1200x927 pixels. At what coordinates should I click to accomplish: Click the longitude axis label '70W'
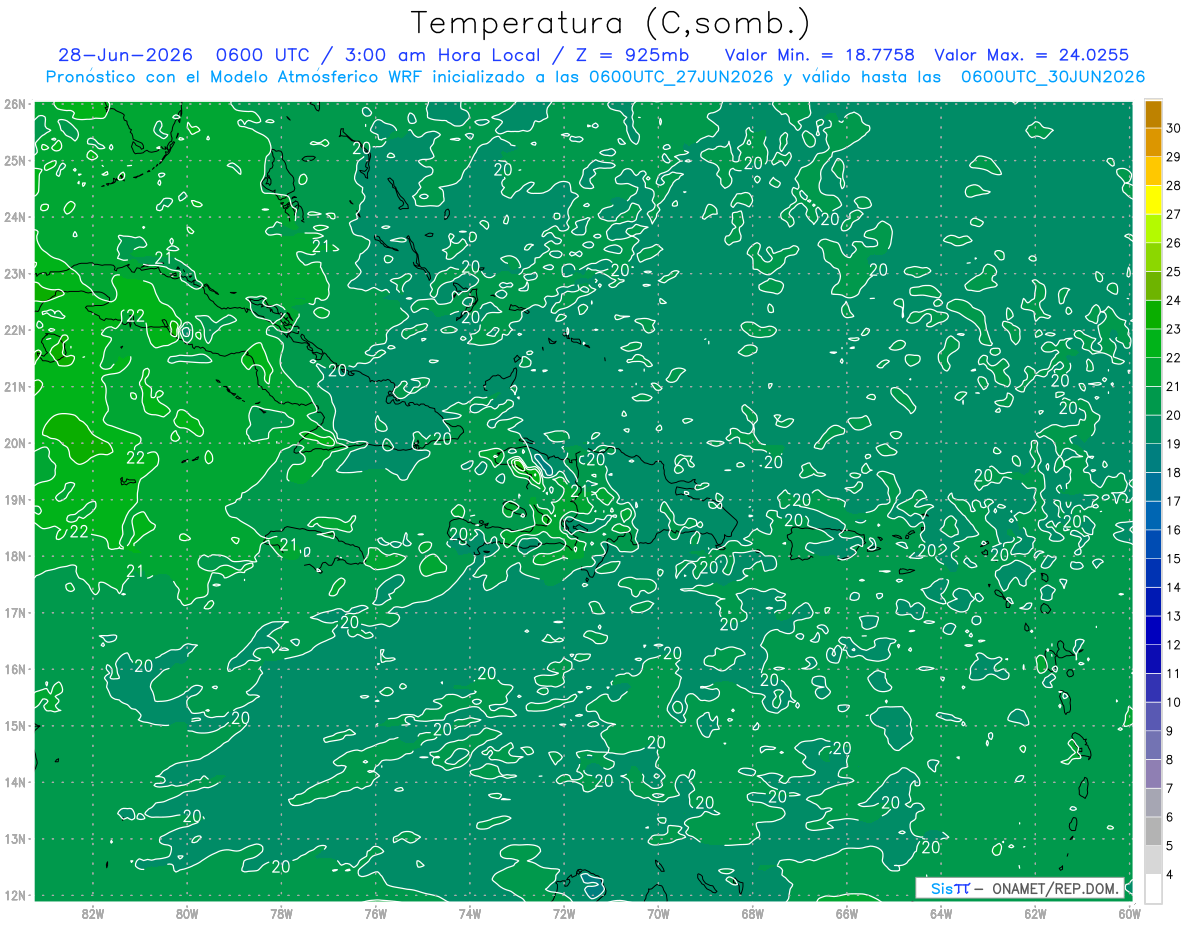(658, 913)
